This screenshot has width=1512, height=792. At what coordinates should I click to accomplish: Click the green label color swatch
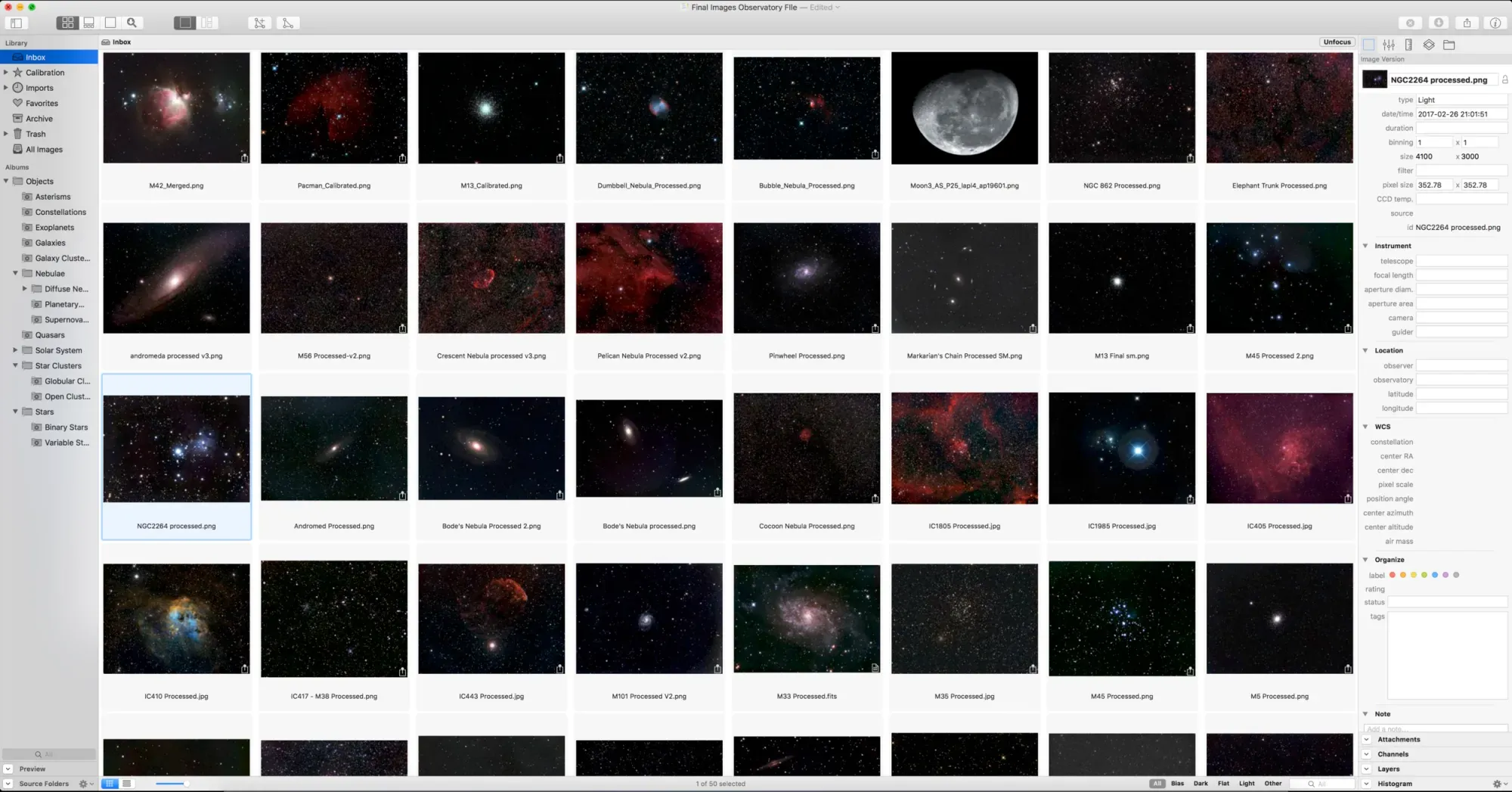pos(1424,575)
